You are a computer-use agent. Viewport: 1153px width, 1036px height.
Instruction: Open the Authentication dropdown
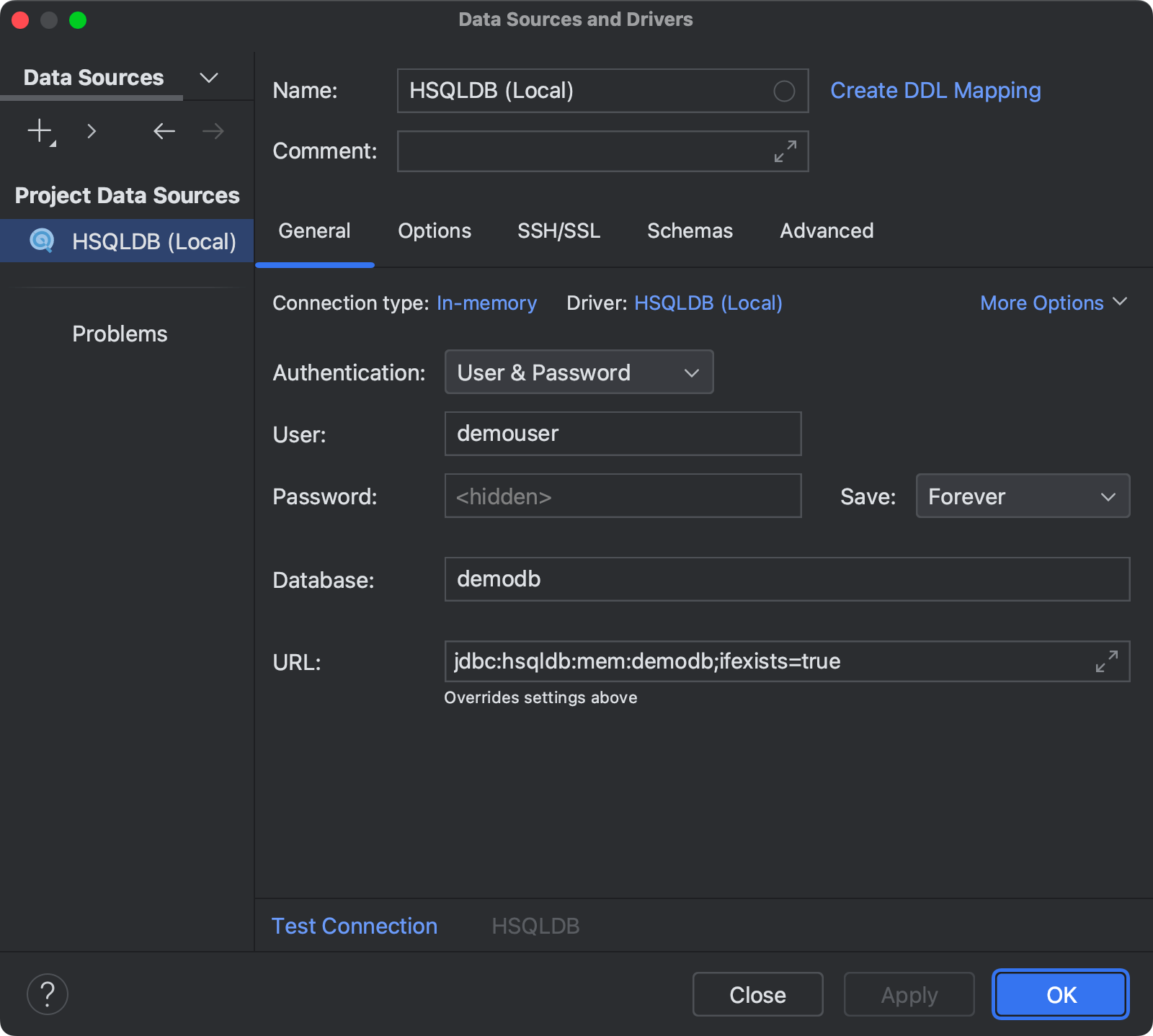tap(578, 372)
